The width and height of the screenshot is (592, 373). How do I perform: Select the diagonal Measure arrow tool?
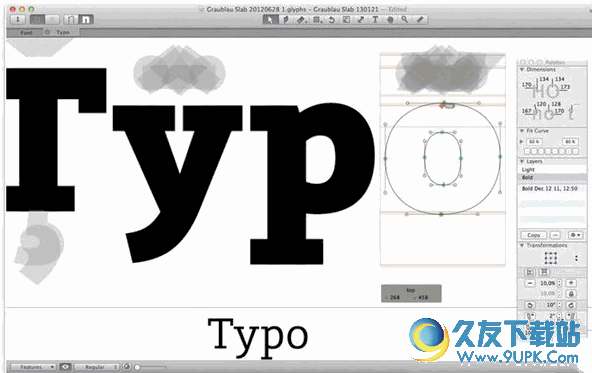point(361,20)
